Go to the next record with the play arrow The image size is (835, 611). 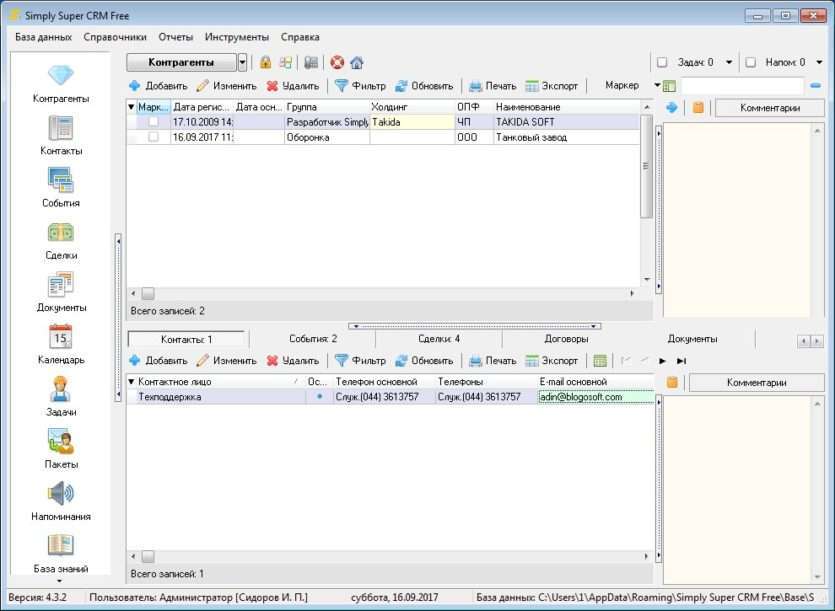click(662, 361)
